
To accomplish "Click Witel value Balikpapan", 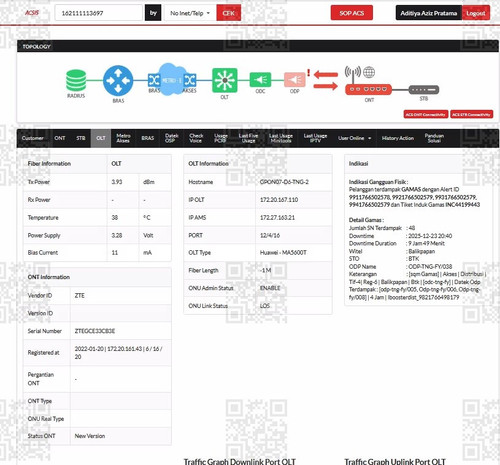I will tap(422, 251).
